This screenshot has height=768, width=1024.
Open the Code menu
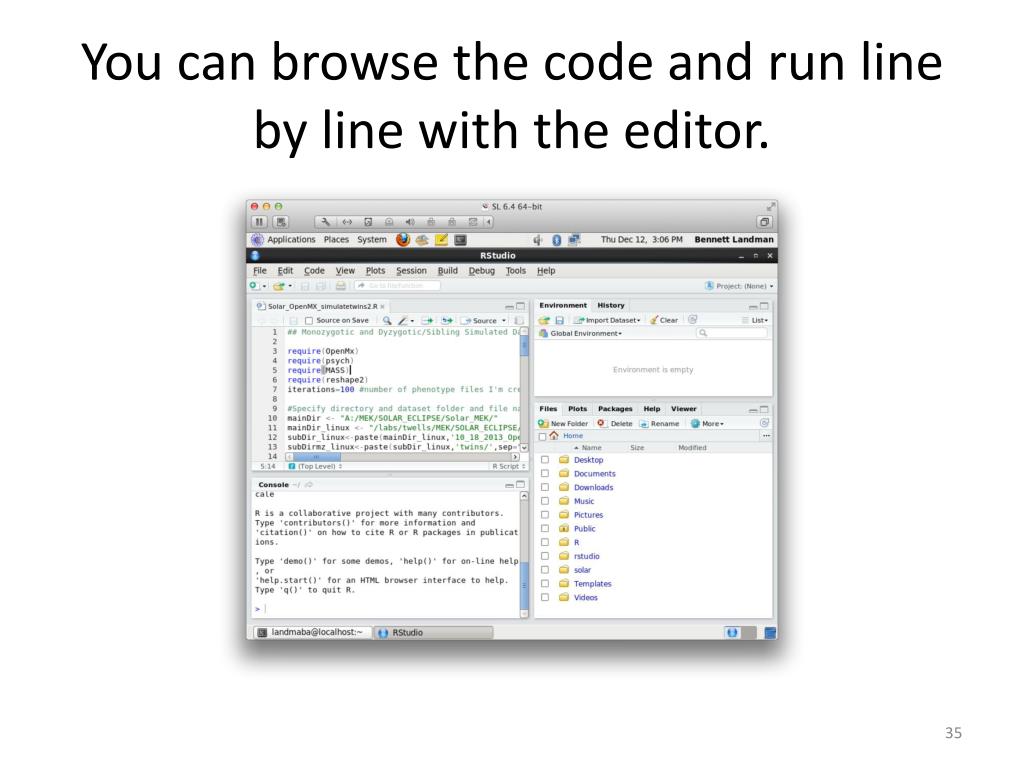point(314,270)
